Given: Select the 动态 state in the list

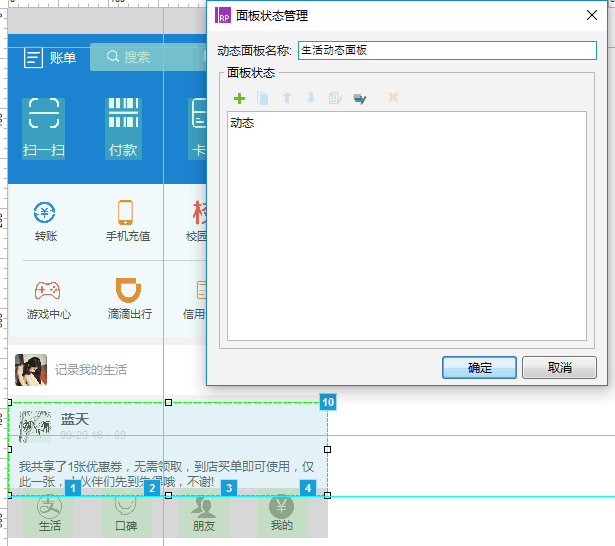Looking at the screenshot, I should 242,123.
